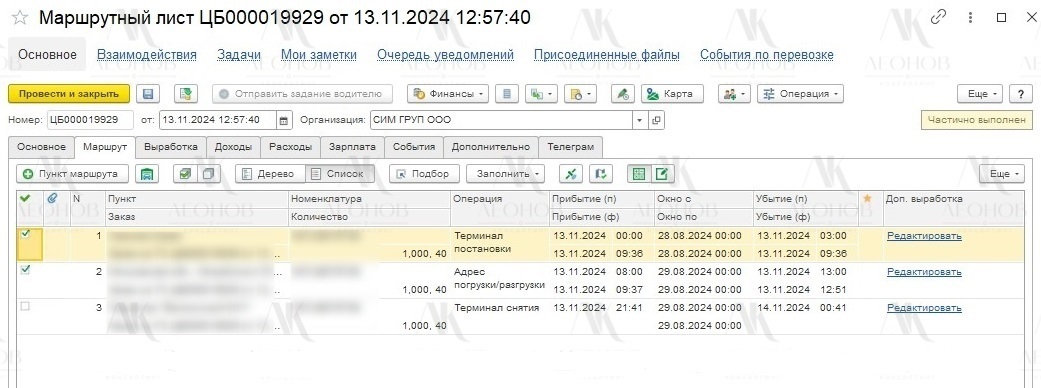The height and width of the screenshot is (388, 1041).
Task: Click the route optimize green arrows icon
Action: coord(570,173)
